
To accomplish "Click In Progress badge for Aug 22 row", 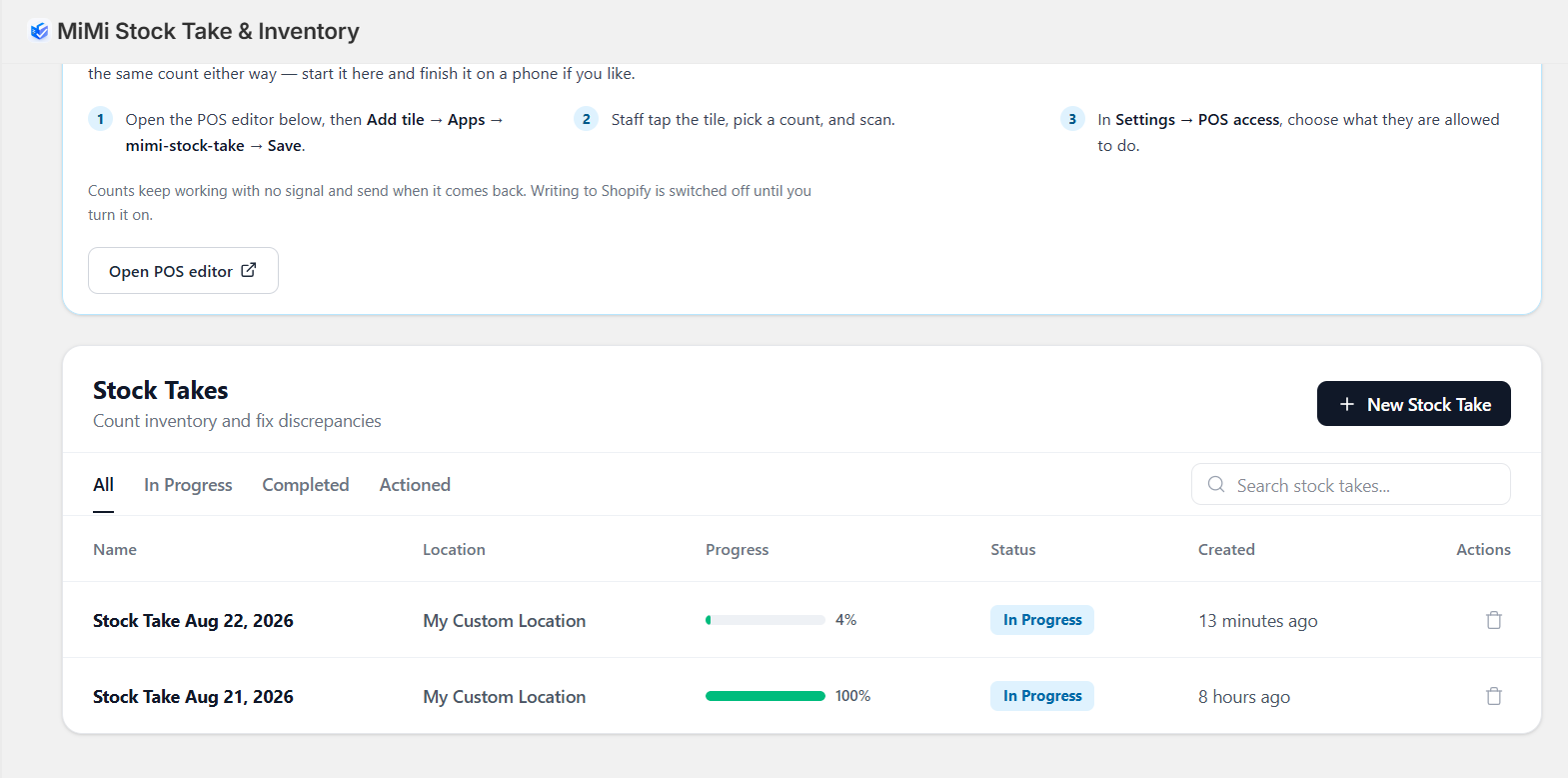I will coord(1042,620).
